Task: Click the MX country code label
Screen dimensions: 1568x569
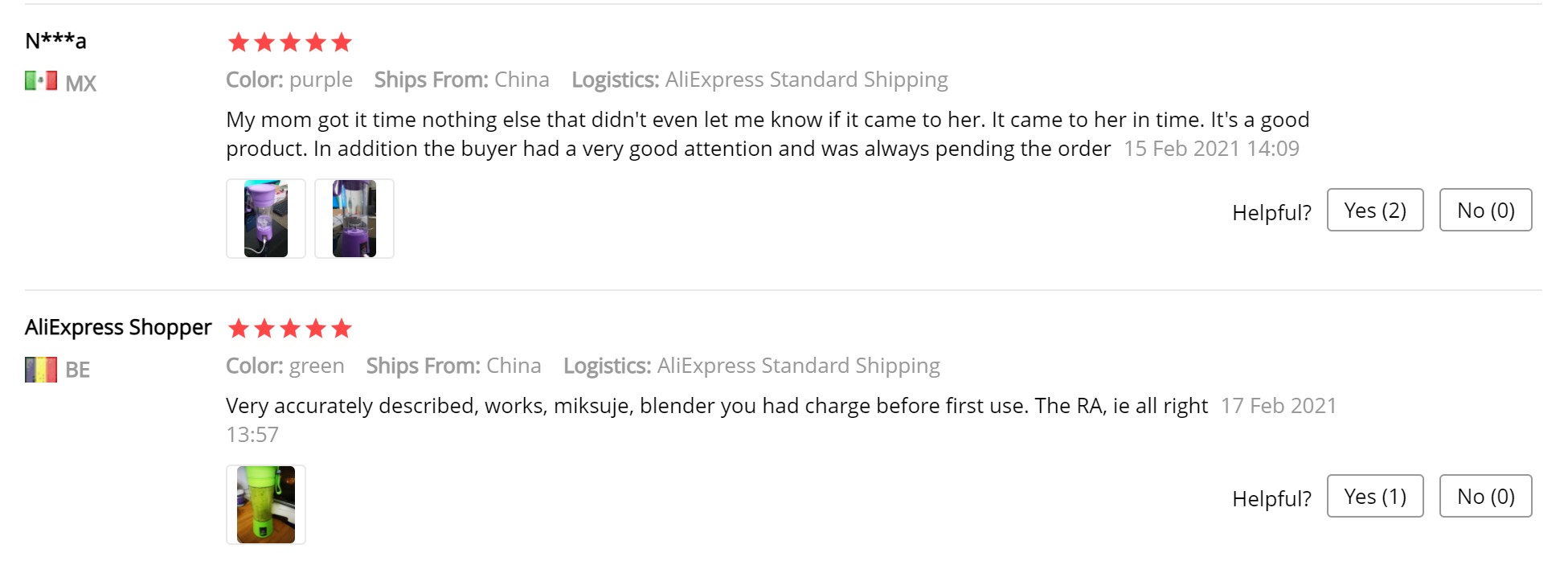Action: (80, 84)
